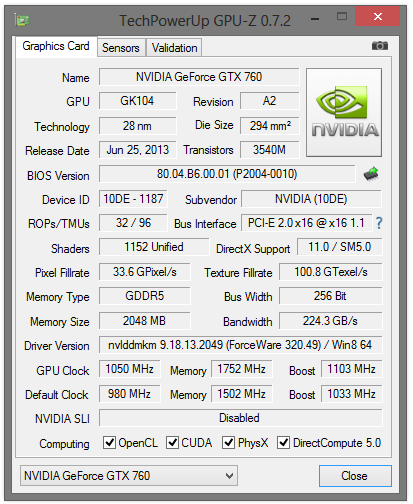Click the DirectX Support field 11.0 / SM5.0
The height and width of the screenshot is (504, 413).
point(339,247)
